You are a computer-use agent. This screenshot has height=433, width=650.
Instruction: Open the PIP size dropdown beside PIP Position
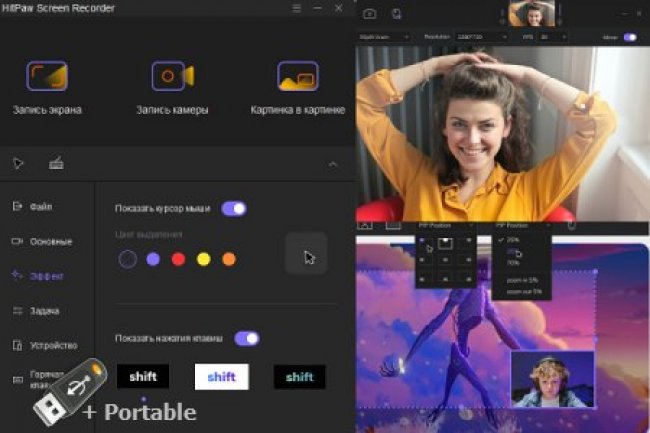pyautogui.click(x=523, y=225)
